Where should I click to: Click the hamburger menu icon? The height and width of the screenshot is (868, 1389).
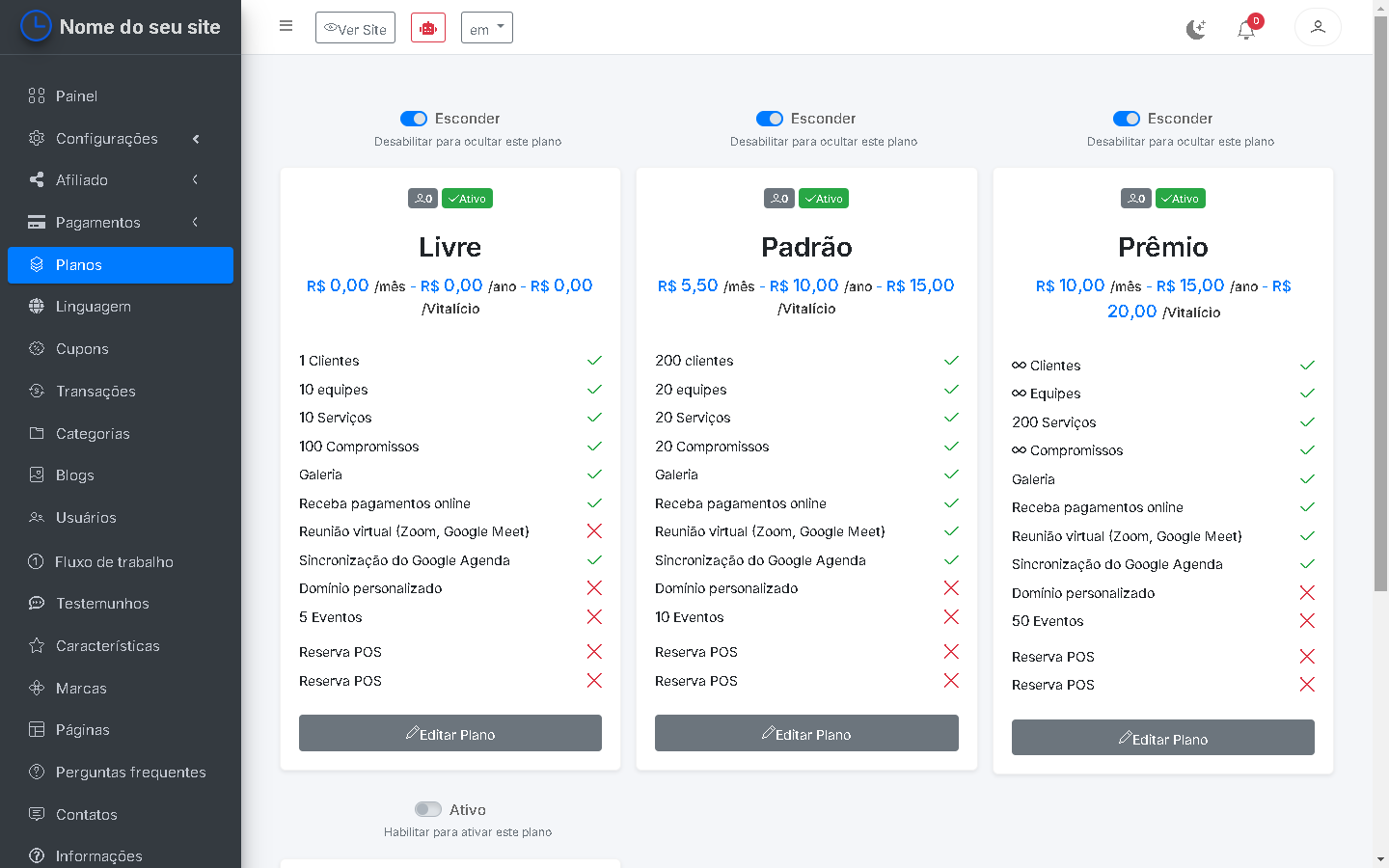[x=286, y=26]
